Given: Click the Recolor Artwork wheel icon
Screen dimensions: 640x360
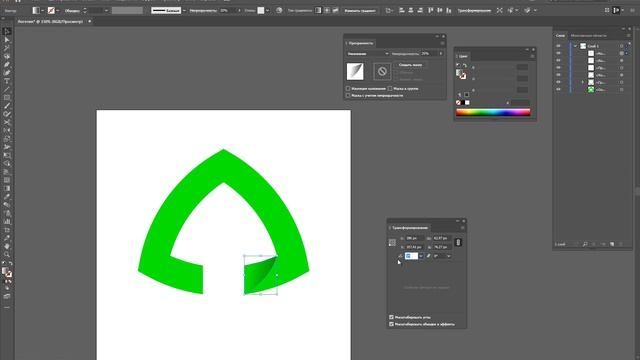Looking at the screenshot, I should (279, 10).
